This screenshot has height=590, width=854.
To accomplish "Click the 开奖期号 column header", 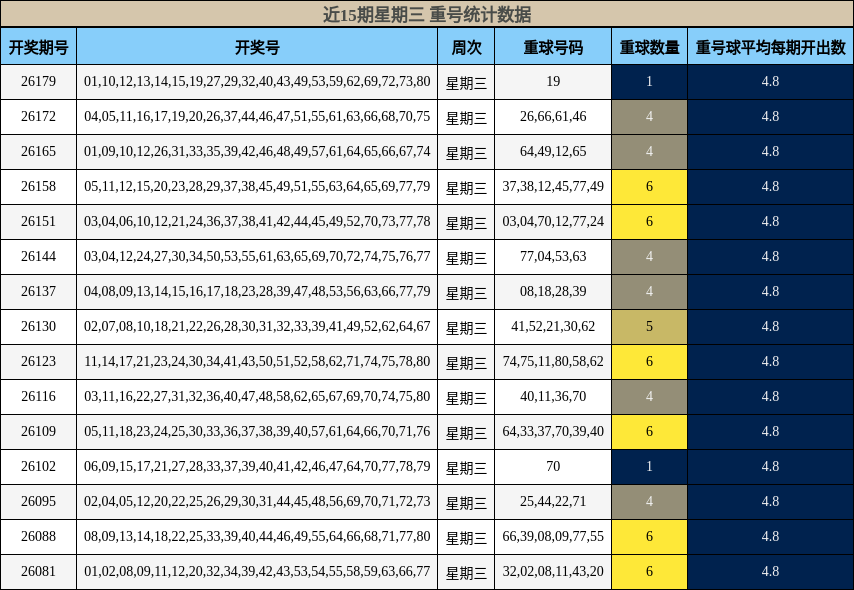I will [39, 46].
